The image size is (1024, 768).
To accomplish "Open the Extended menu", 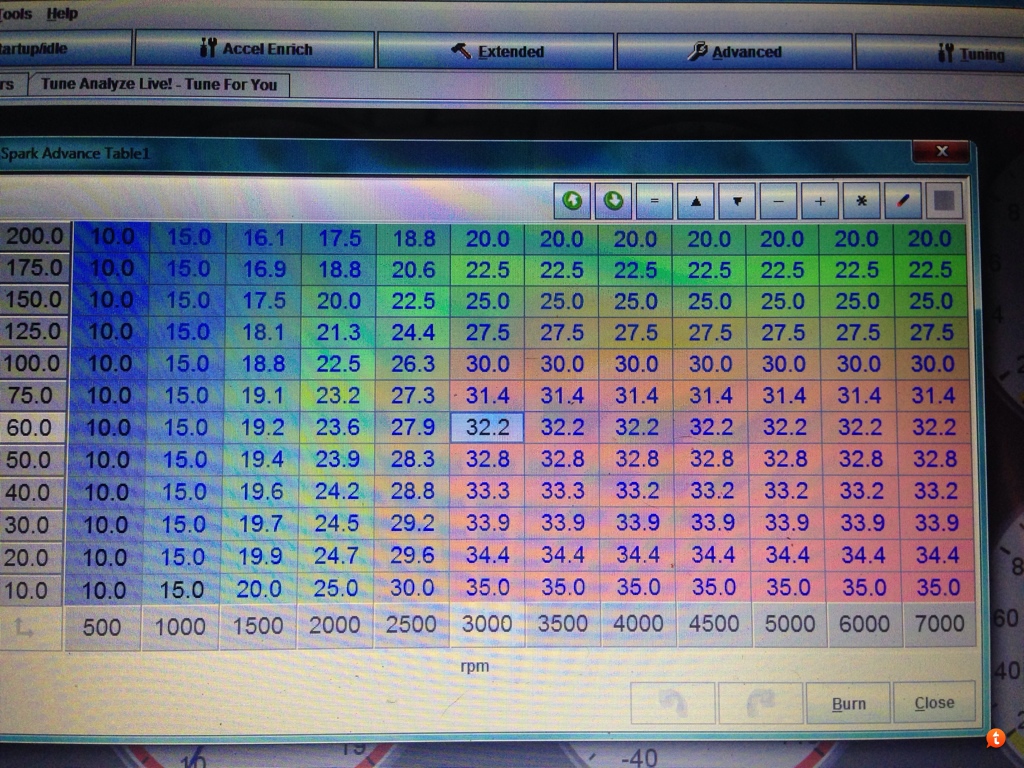I will pyautogui.click(x=496, y=51).
